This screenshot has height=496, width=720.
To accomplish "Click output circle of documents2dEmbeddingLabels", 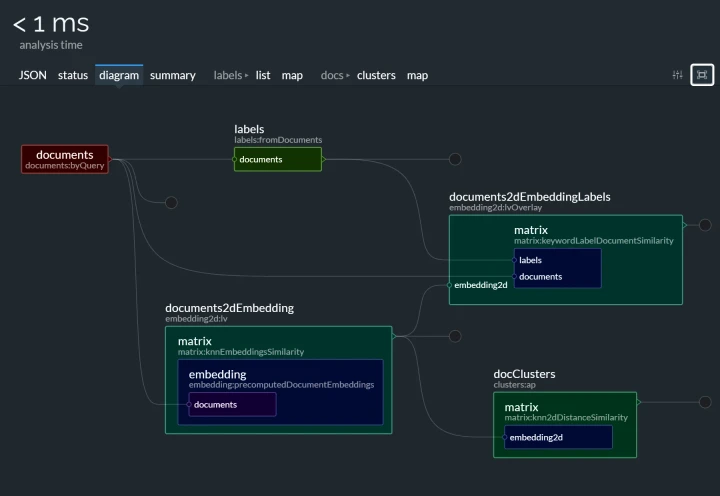I will [705, 225].
